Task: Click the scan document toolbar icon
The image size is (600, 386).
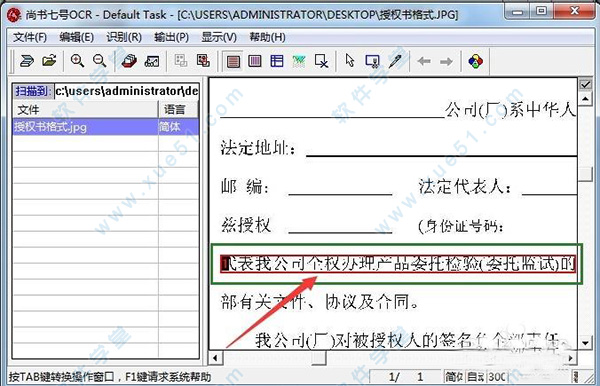Action: 27,61
